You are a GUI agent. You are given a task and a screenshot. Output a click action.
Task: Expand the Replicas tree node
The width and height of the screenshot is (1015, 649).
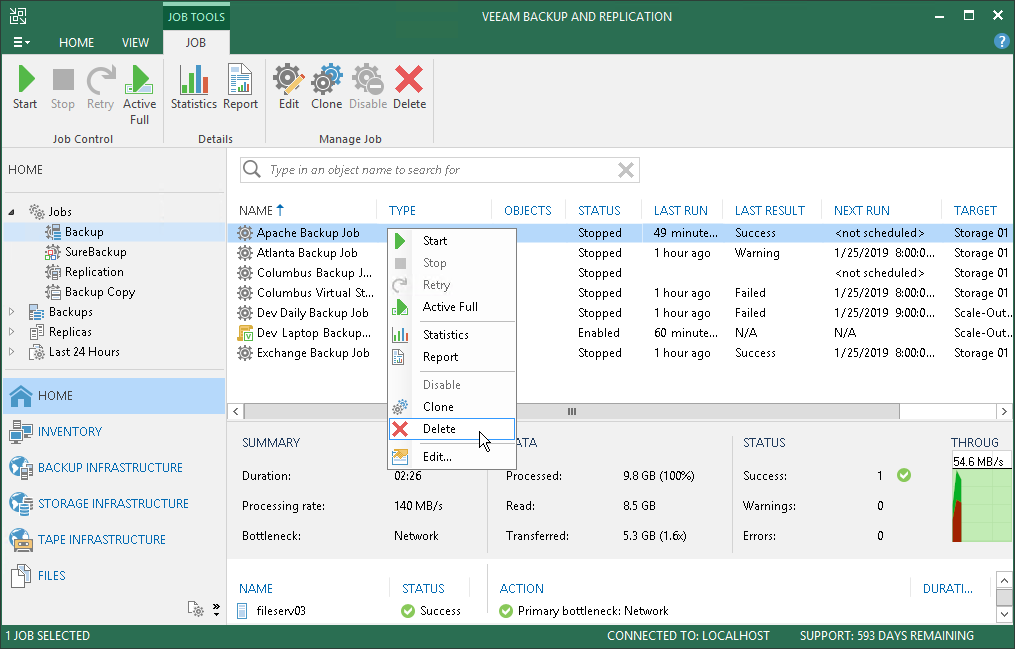[12, 332]
